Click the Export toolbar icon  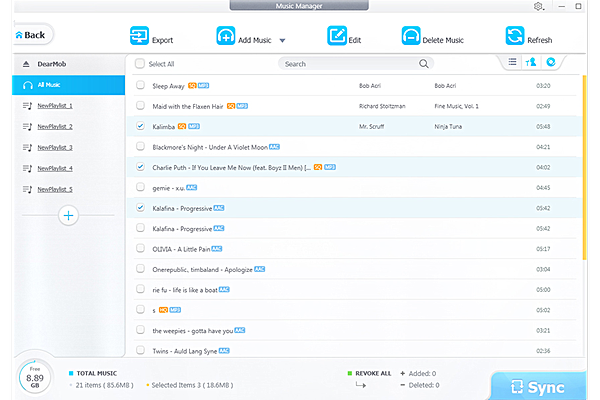(x=138, y=36)
